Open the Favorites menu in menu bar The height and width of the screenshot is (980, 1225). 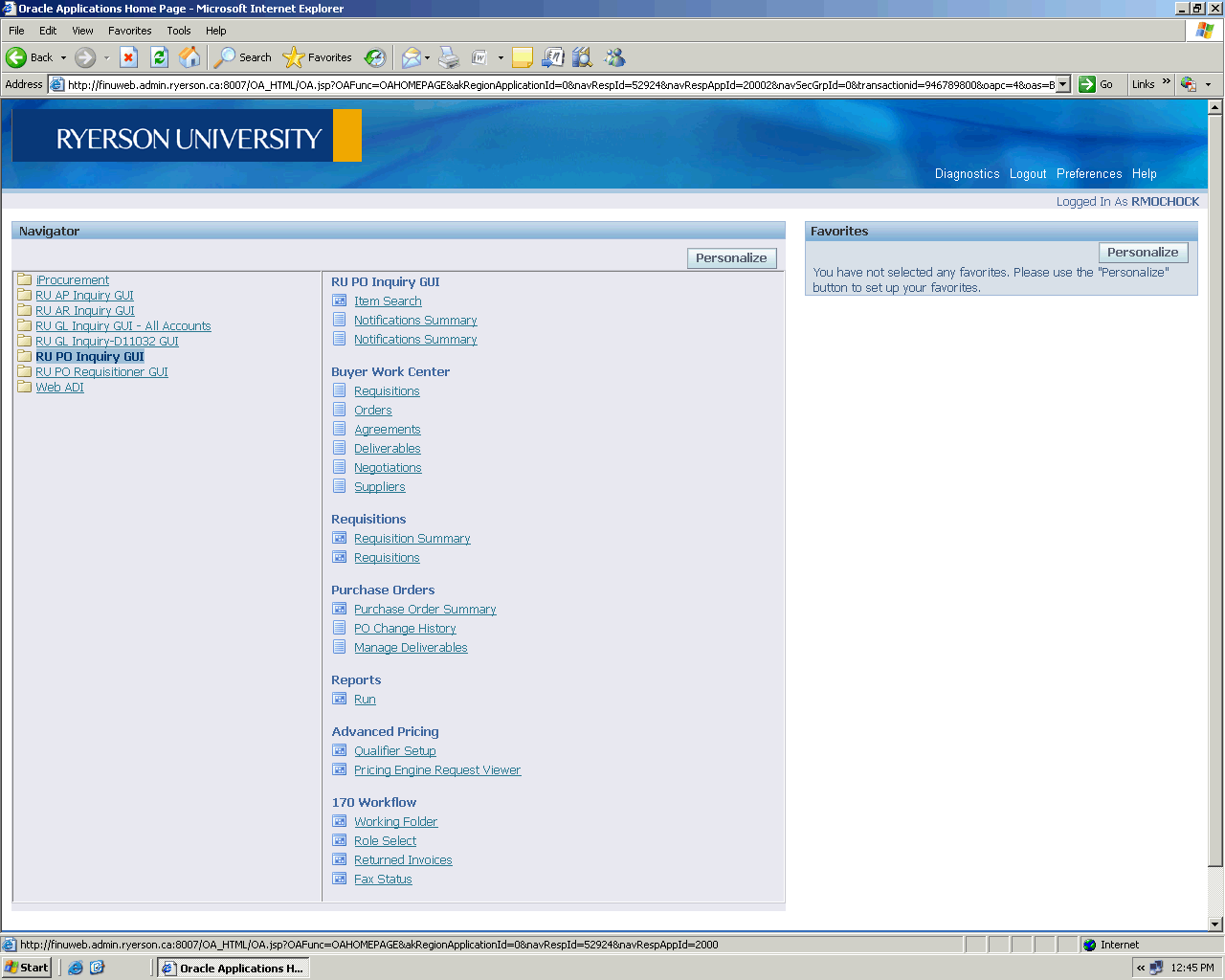tap(129, 31)
